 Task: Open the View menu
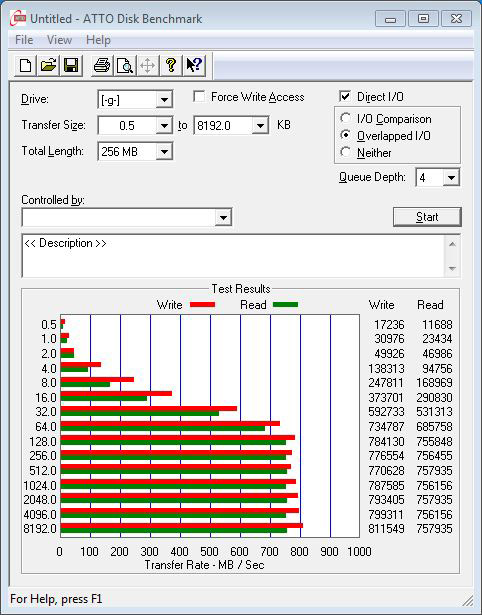60,40
